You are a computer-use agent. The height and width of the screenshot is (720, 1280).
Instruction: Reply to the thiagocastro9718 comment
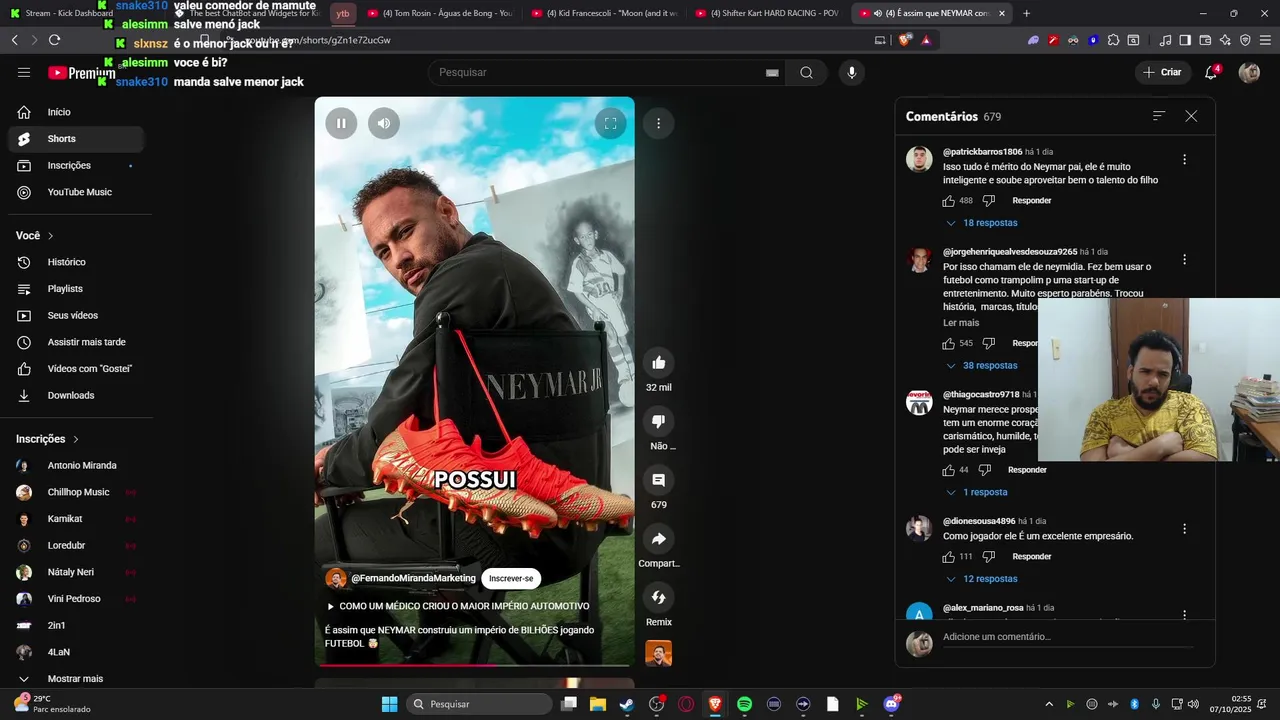1027,470
